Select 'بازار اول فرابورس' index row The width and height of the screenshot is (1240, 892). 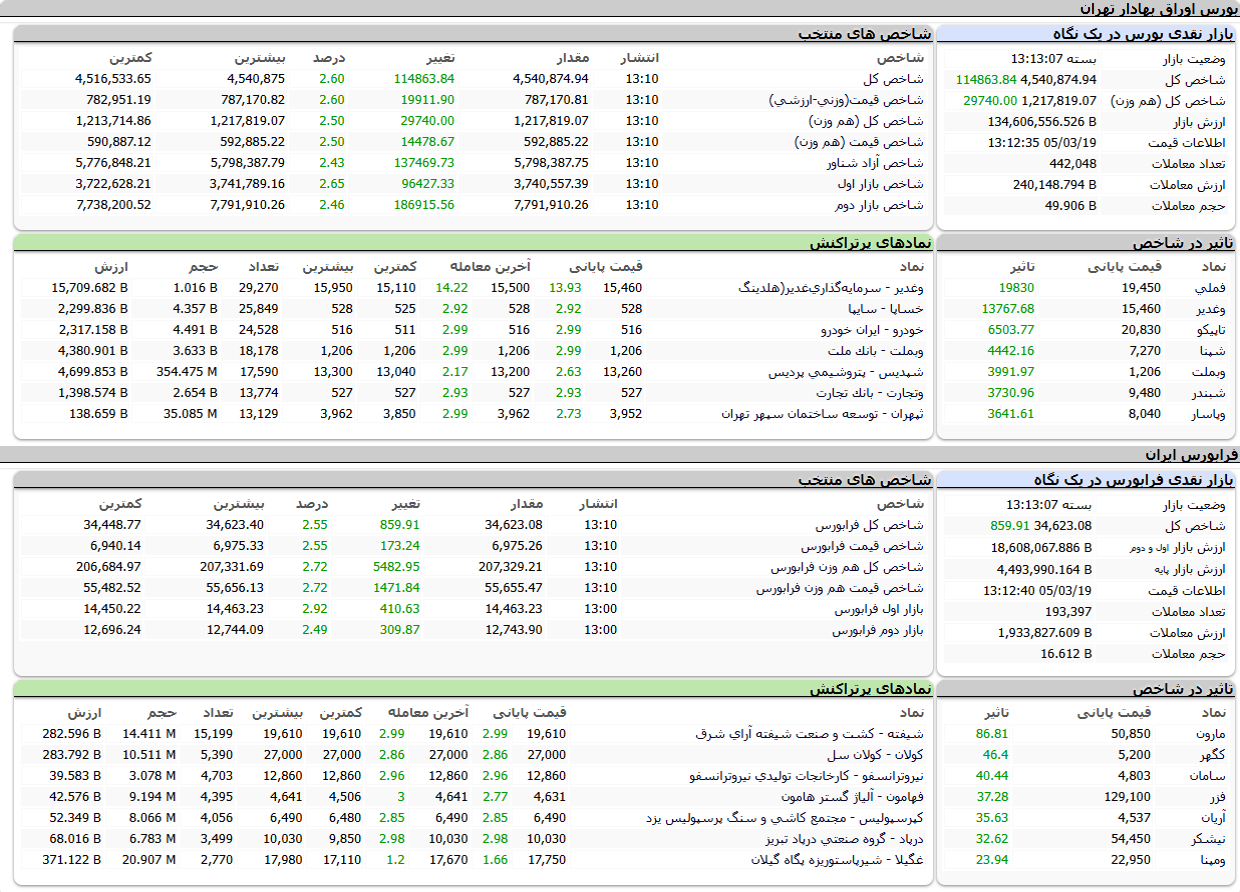pyautogui.click(x=473, y=608)
